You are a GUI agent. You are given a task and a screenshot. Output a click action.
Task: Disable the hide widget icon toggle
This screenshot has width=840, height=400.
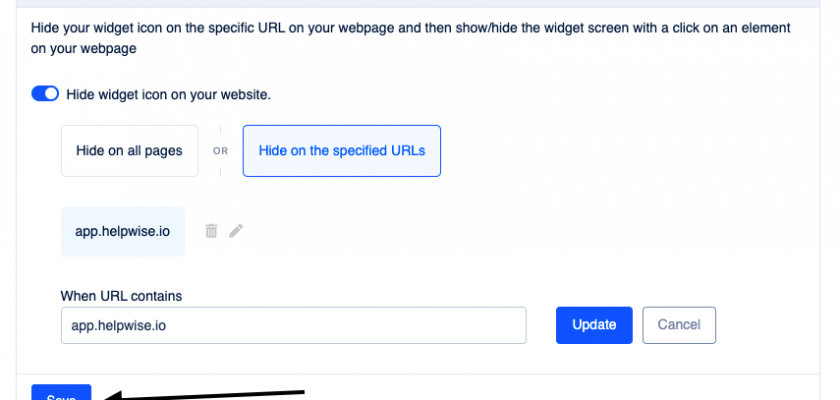tap(46, 94)
